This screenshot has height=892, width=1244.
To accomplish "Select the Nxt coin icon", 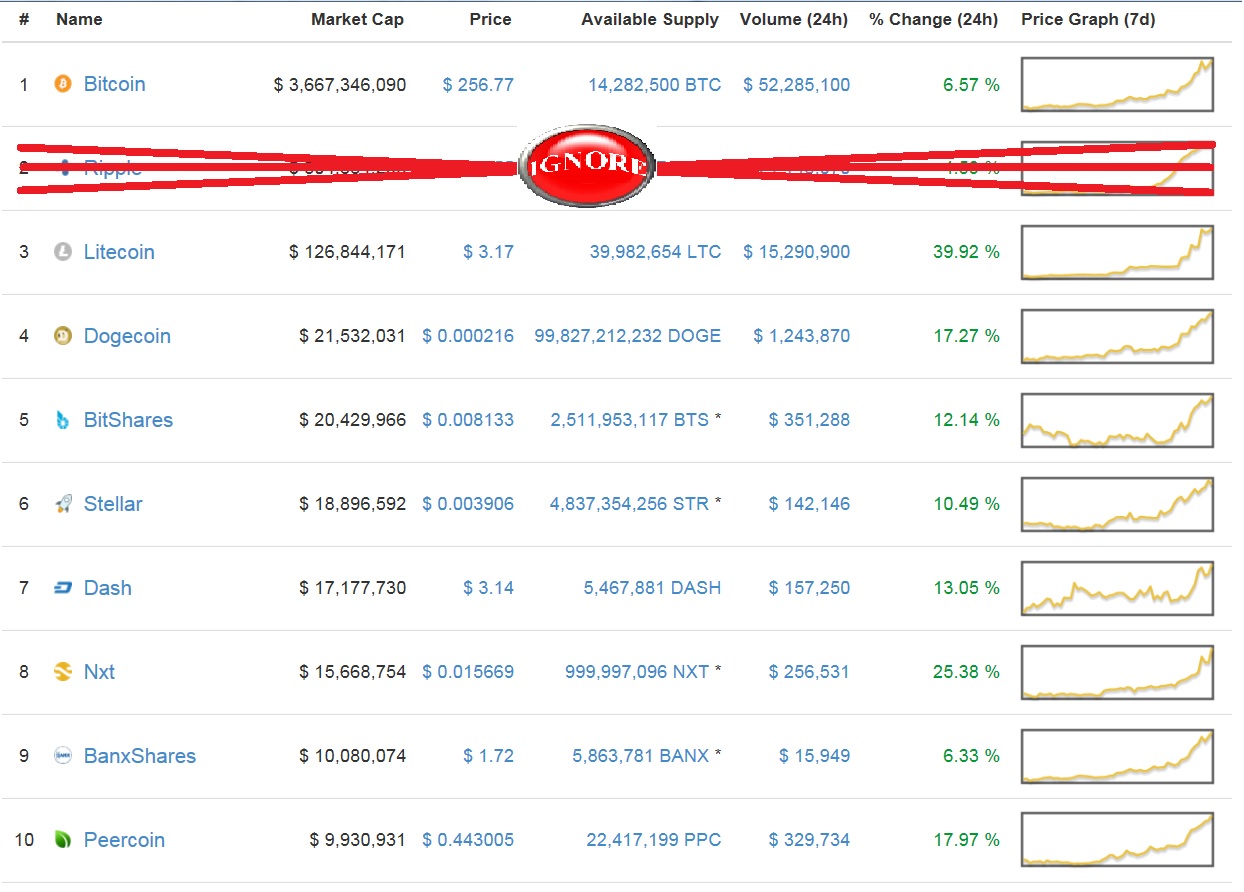I will point(62,672).
